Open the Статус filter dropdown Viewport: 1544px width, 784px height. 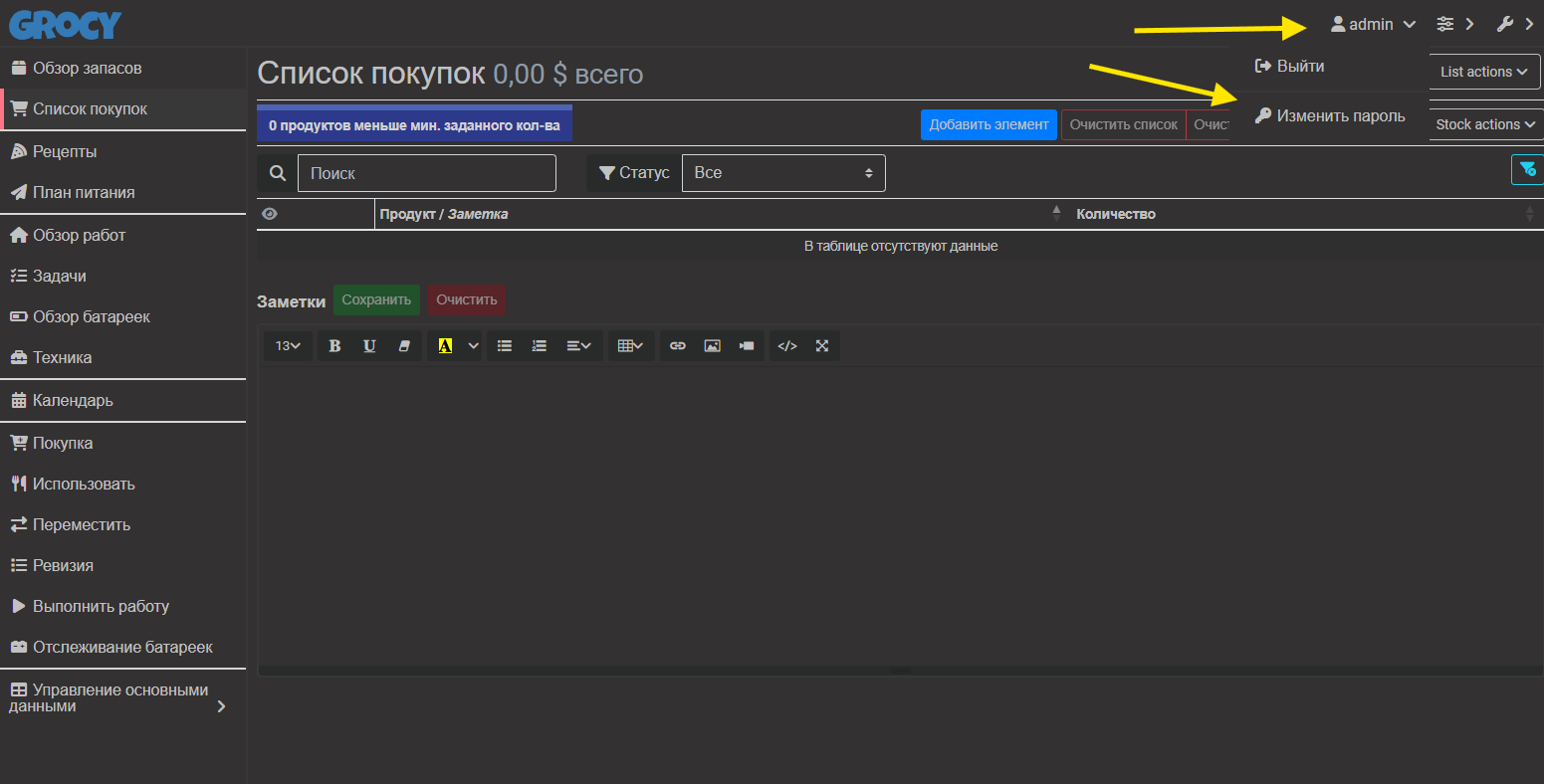tap(783, 173)
